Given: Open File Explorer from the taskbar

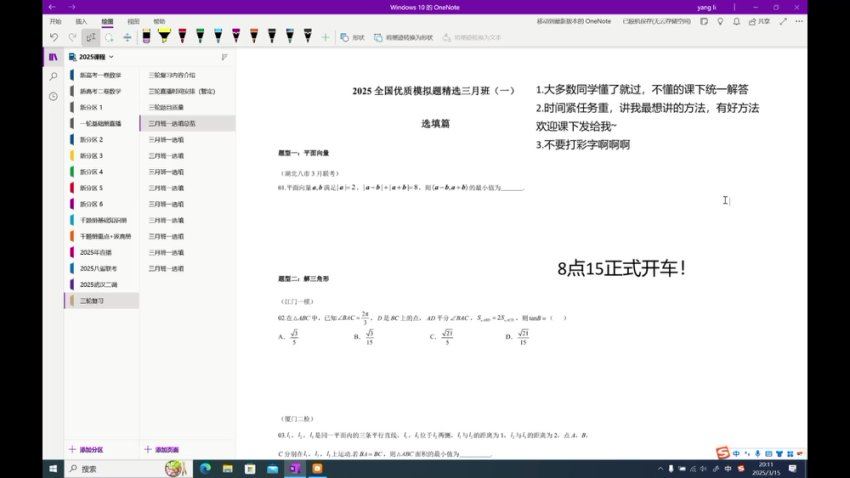Looking at the screenshot, I should click(x=228, y=469).
